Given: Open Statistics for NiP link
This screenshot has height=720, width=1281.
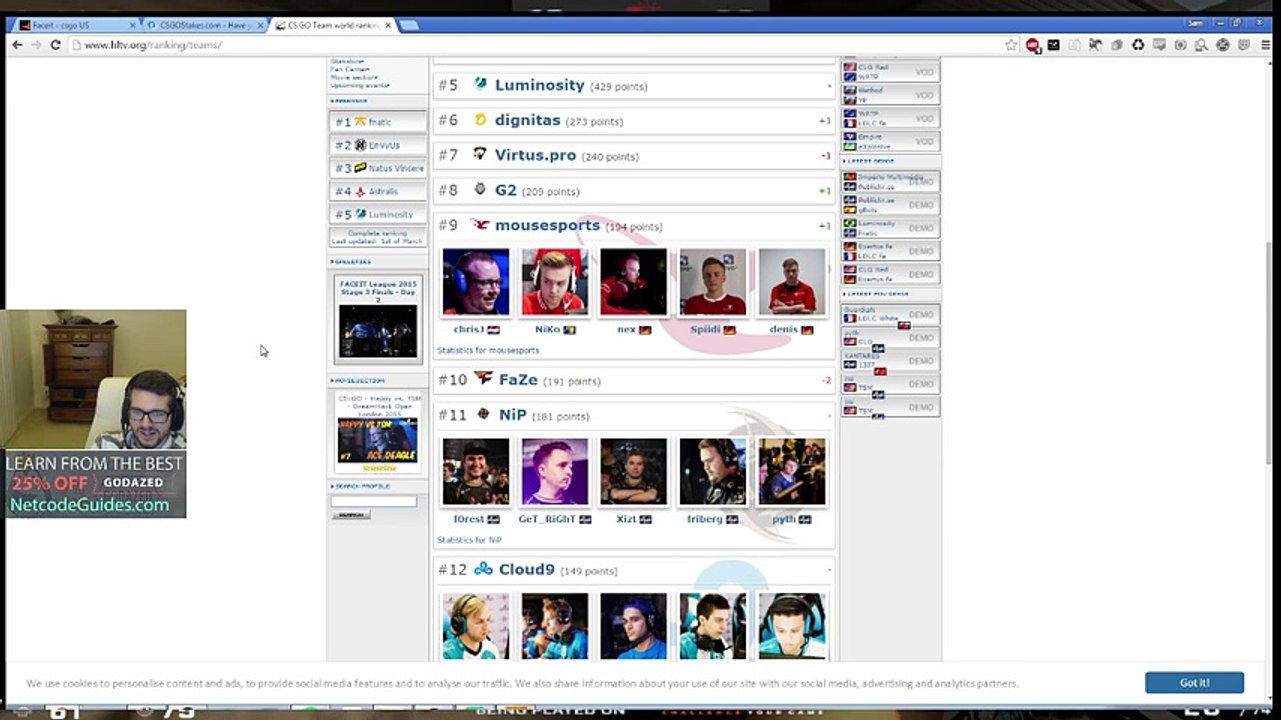Looking at the screenshot, I should 469,540.
